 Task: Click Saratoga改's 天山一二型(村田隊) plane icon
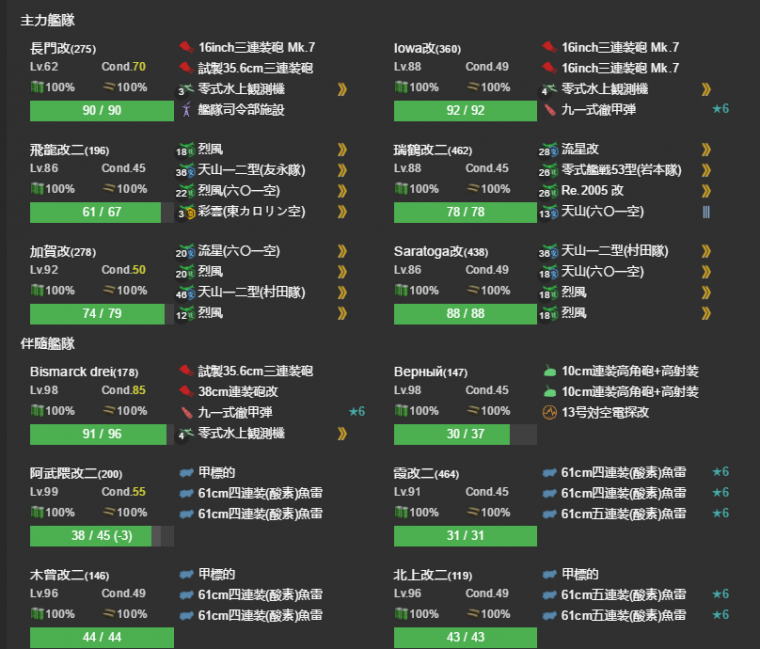[550, 252]
